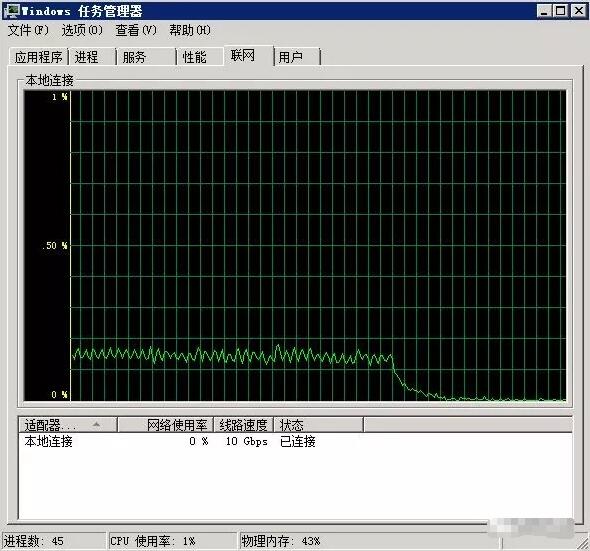Image resolution: width=590 pixels, height=551 pixels.
Task: Minimize the Task Manager window
Action: pyautogui.click(x=544, y=11)
